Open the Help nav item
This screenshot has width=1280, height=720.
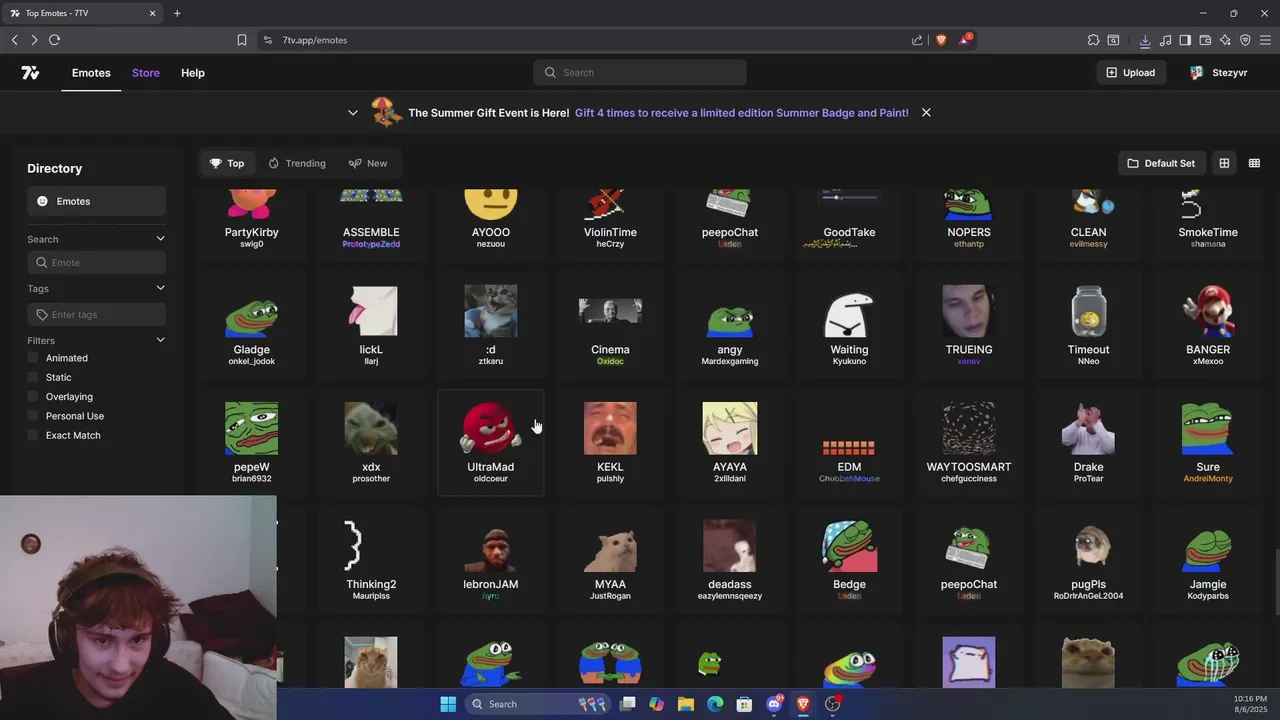[x=193, y=73]
